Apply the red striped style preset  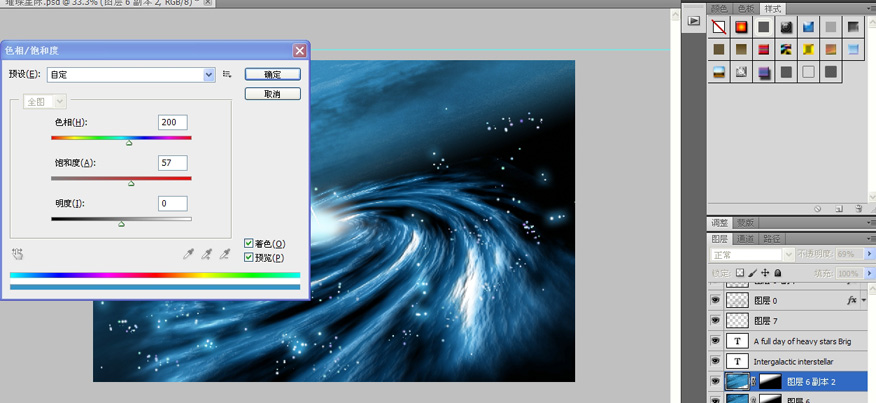[x=764, y=50]
